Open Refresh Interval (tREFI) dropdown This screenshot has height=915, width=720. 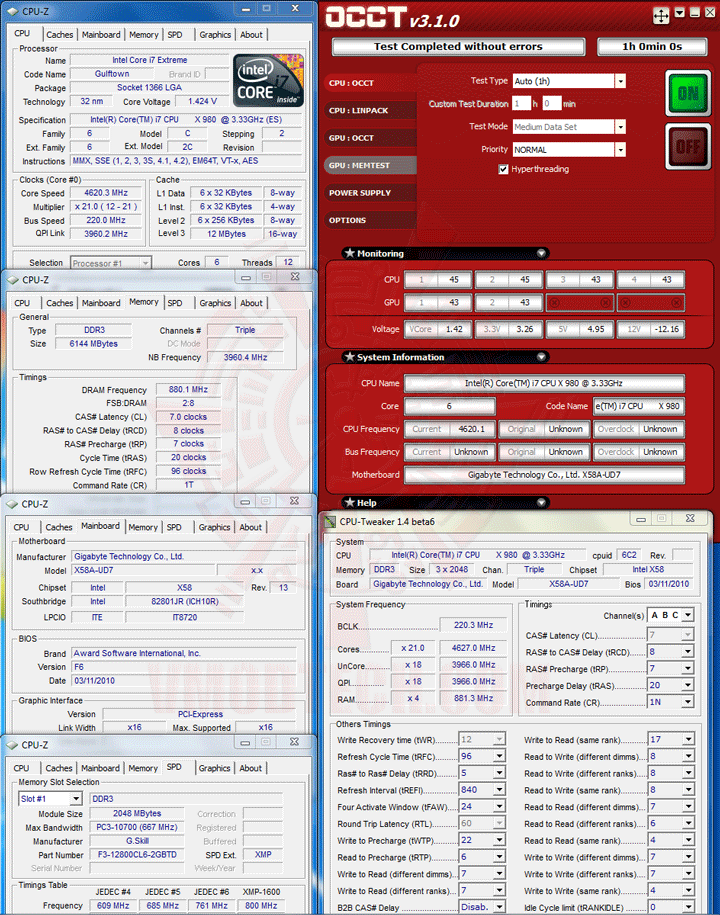[x=499, y=790]
